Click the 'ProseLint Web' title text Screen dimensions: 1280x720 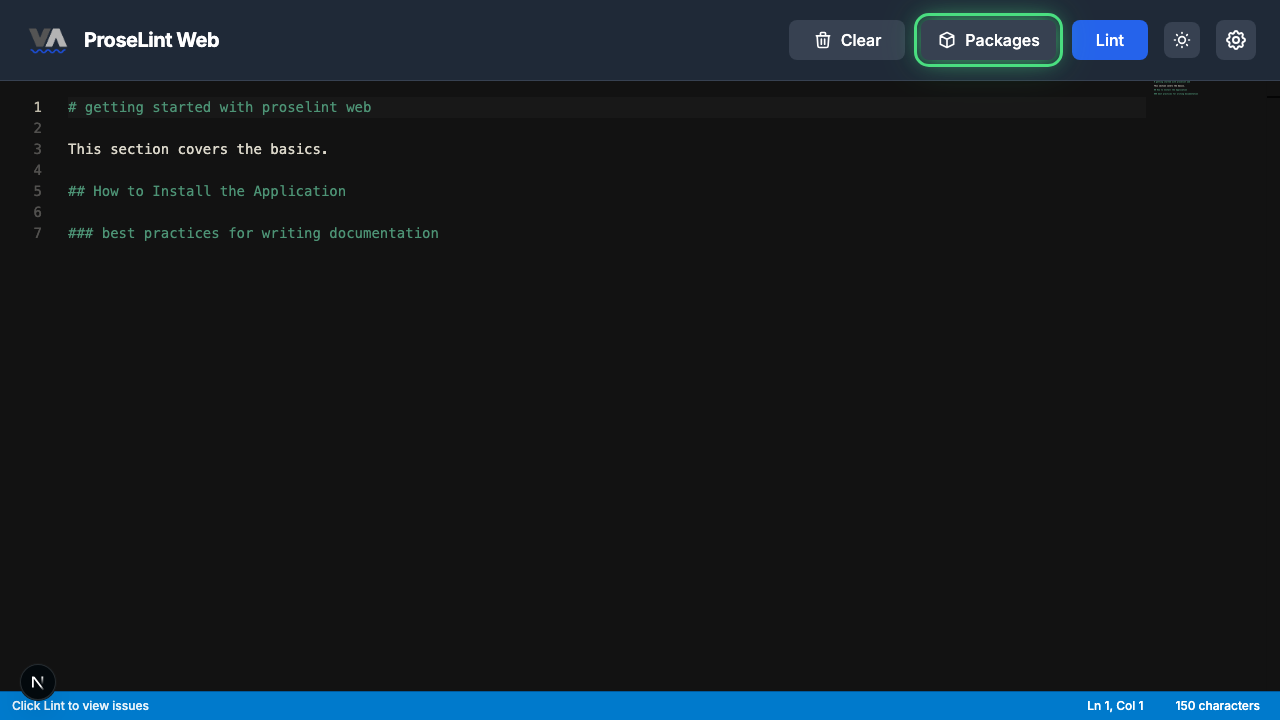[152, 40]
